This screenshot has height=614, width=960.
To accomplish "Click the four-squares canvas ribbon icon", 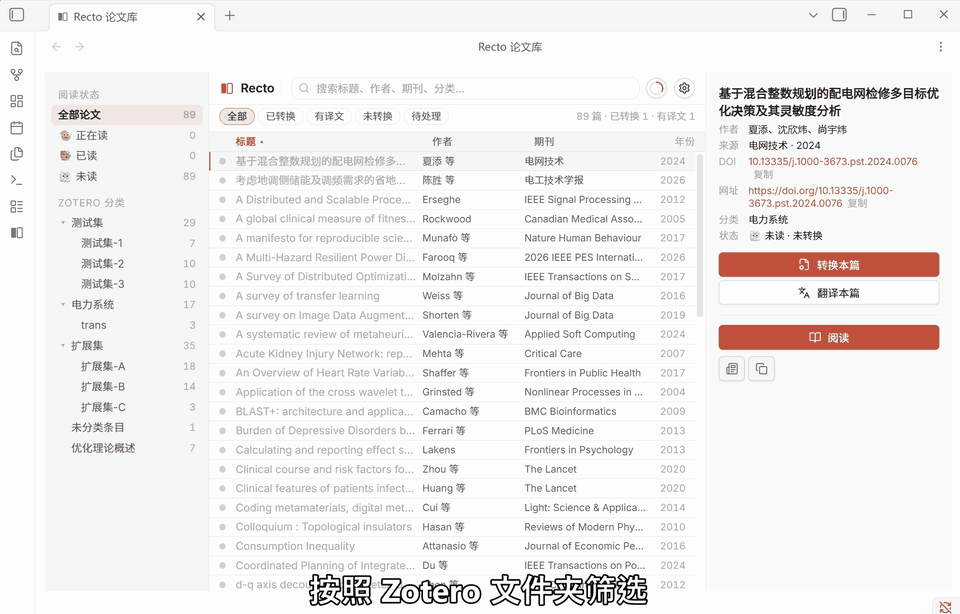I will (17, 101).
